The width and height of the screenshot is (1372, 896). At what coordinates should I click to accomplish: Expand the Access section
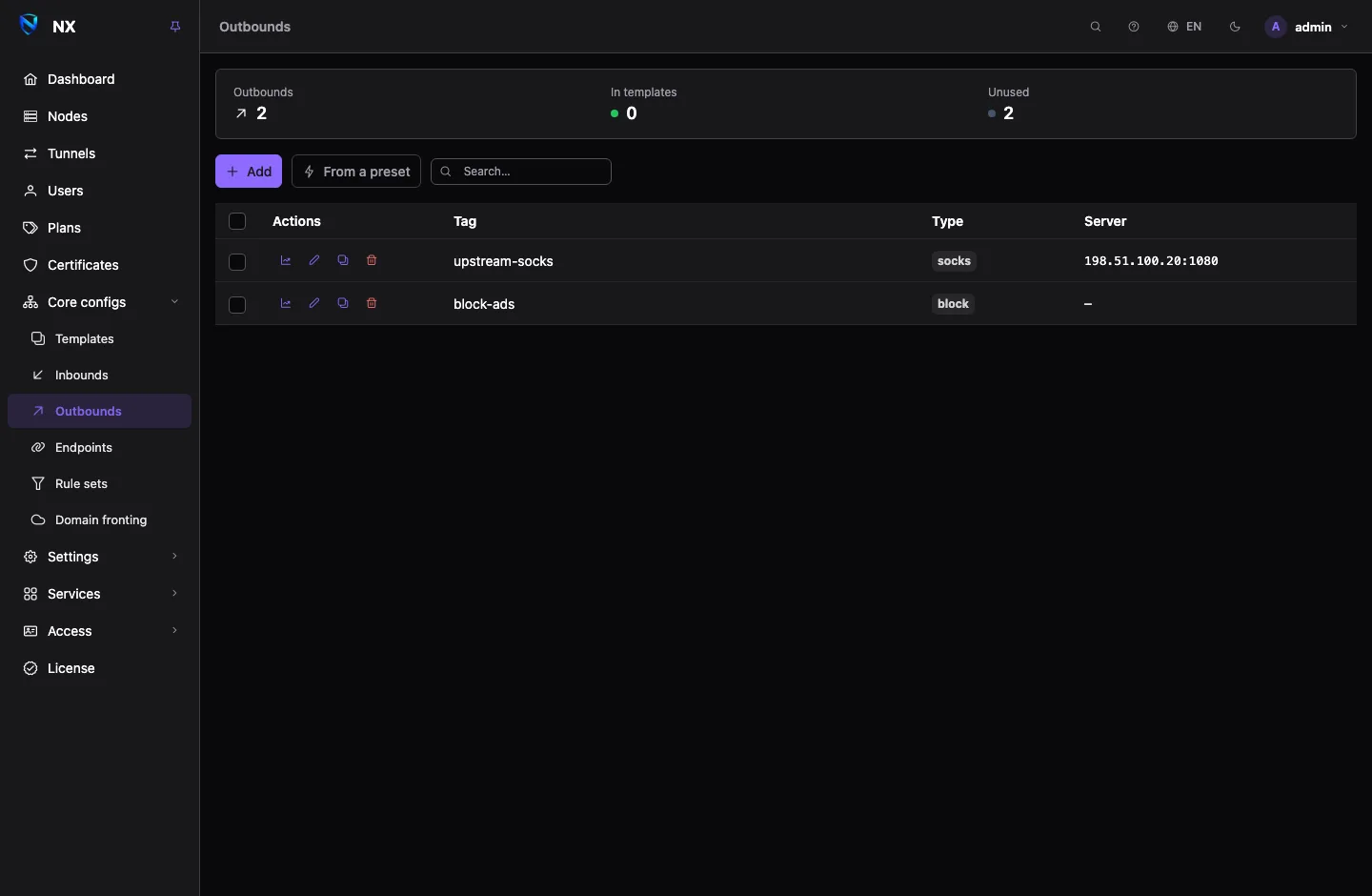tap(99, 631)
